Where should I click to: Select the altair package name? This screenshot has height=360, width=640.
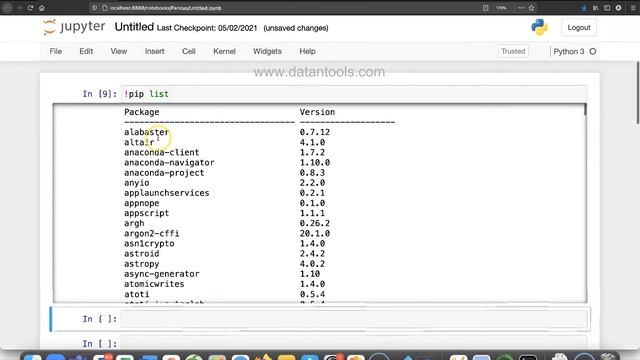pyautogui.click(x=139, y=142)
